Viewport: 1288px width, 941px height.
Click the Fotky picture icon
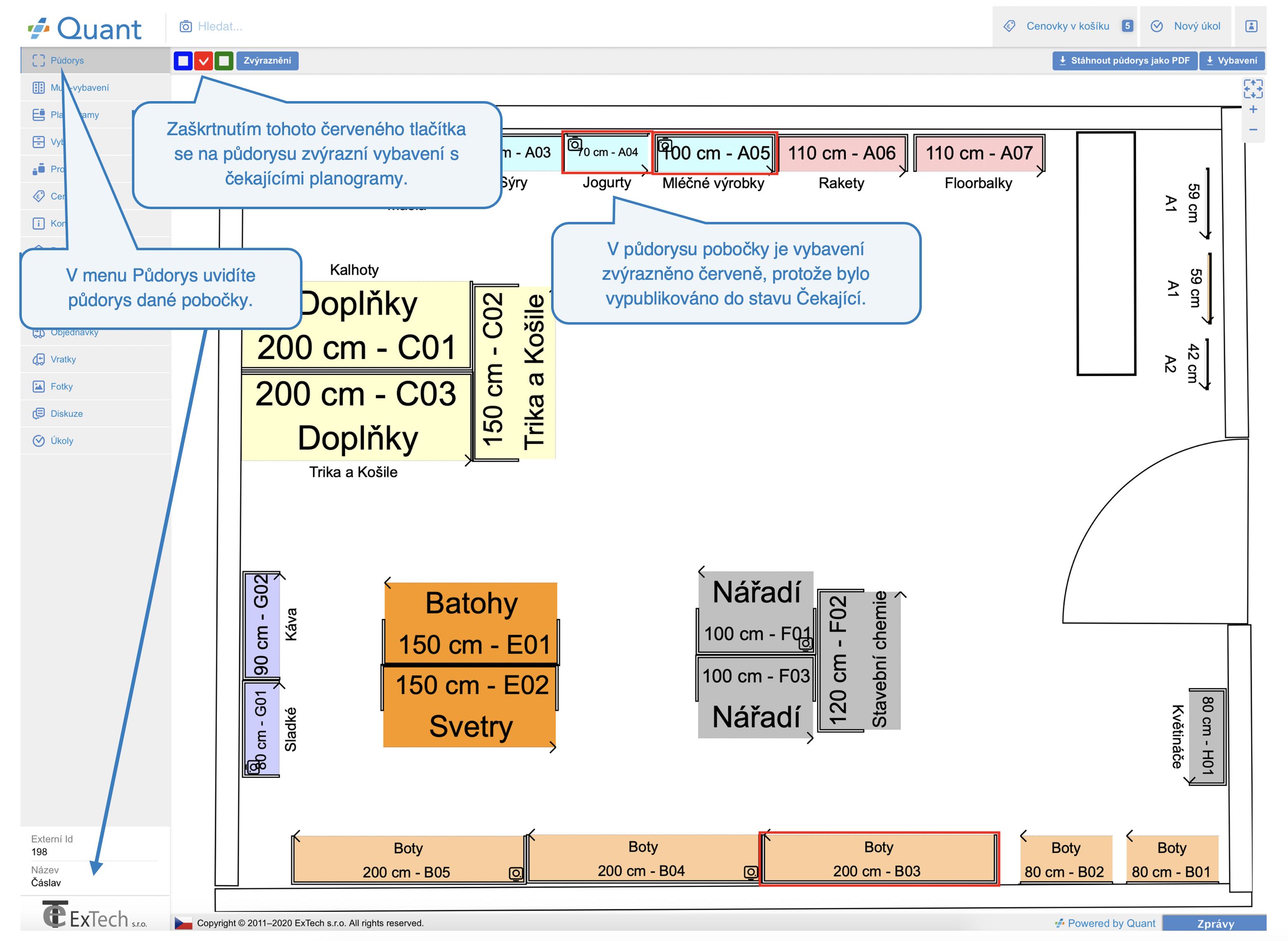[x=38, y=387]
